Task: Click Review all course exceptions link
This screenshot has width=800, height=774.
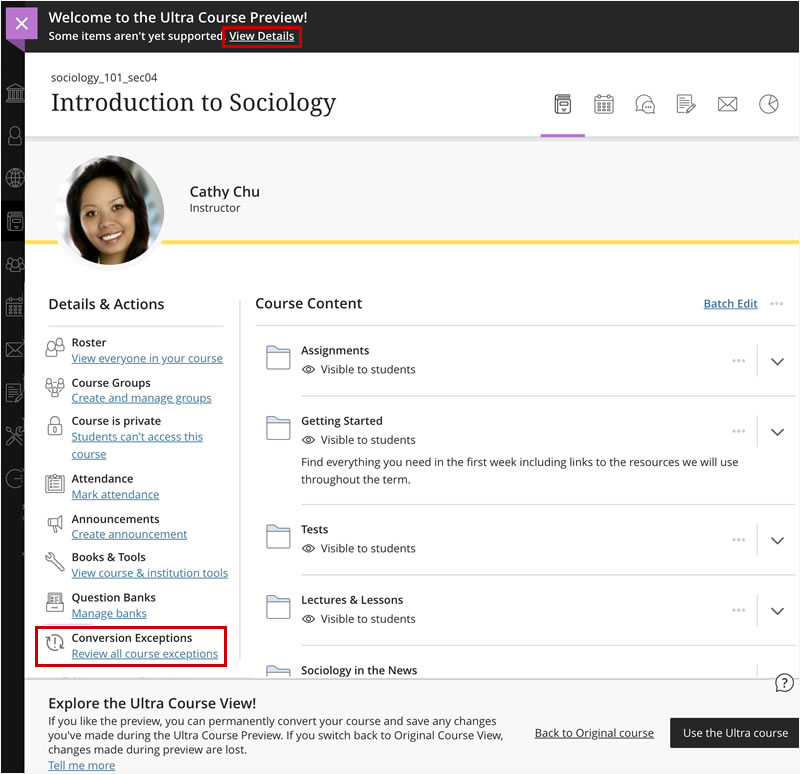Action: (x=144, y=654)
